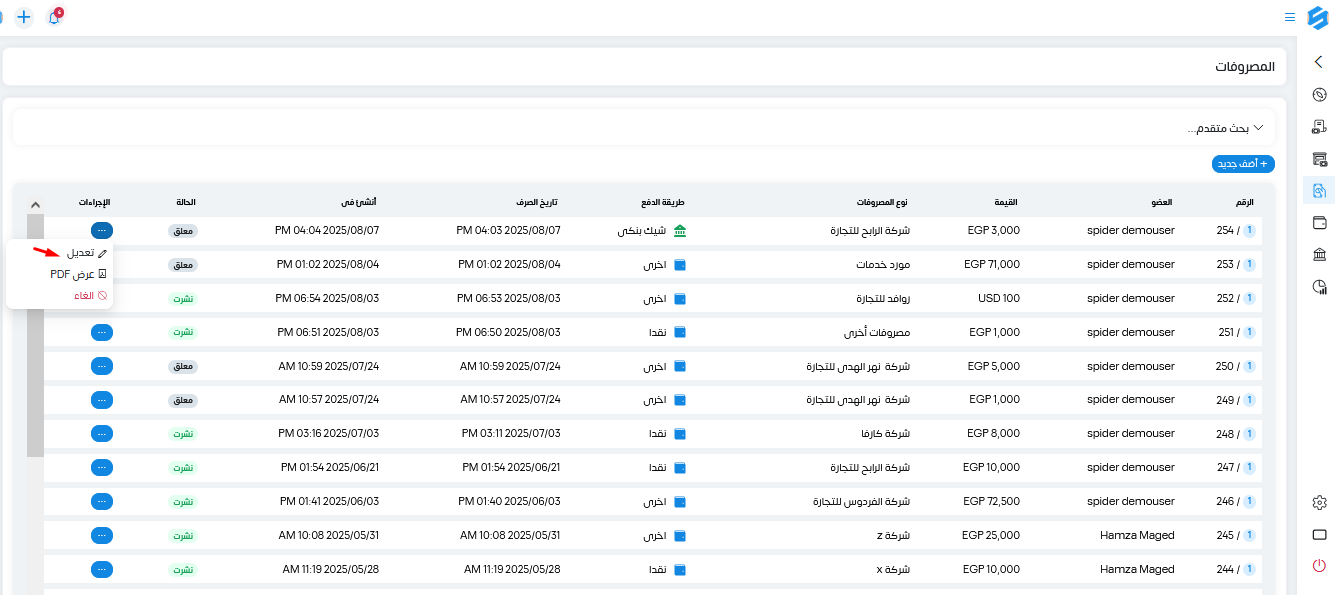Choose الغاء from the actions menu
This screenshot has height=595, width=1339.
click(x=90, y=296)
